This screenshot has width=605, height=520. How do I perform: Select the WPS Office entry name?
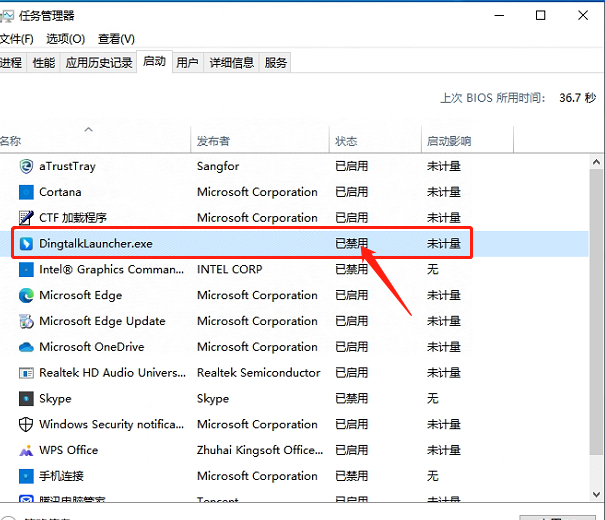pyautogui.click(x=69, y=451)
